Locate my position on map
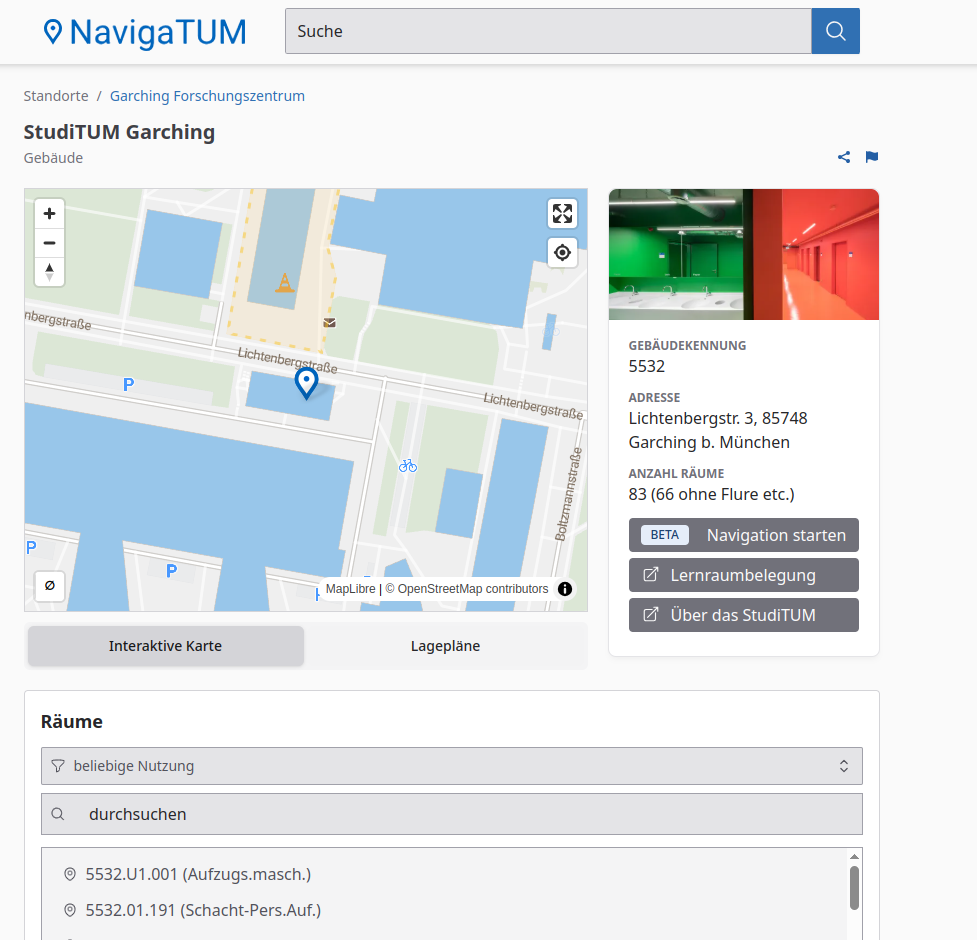 [x=562, y=253]
